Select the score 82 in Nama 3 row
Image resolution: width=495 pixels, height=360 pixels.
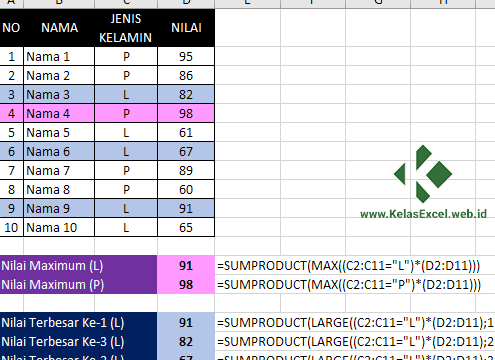[186, 94]
